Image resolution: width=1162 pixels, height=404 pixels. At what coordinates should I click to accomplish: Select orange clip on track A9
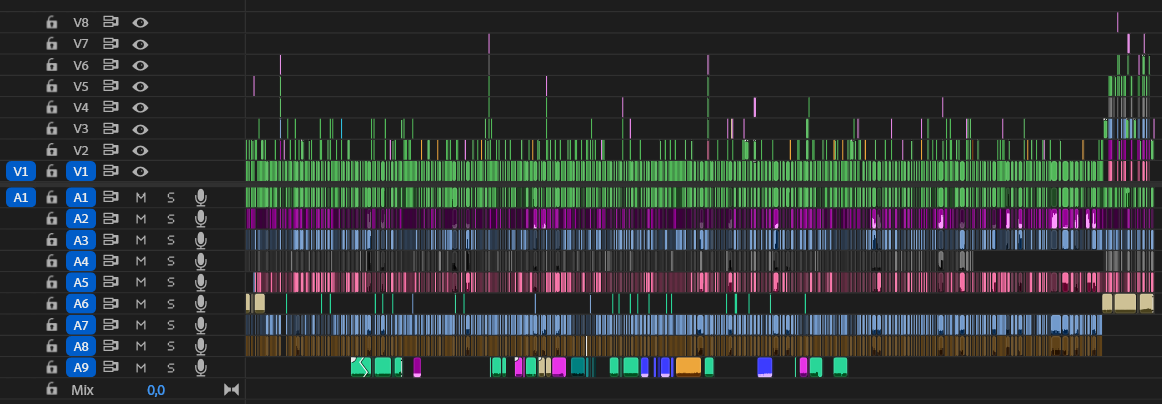(x=688, y=367)
